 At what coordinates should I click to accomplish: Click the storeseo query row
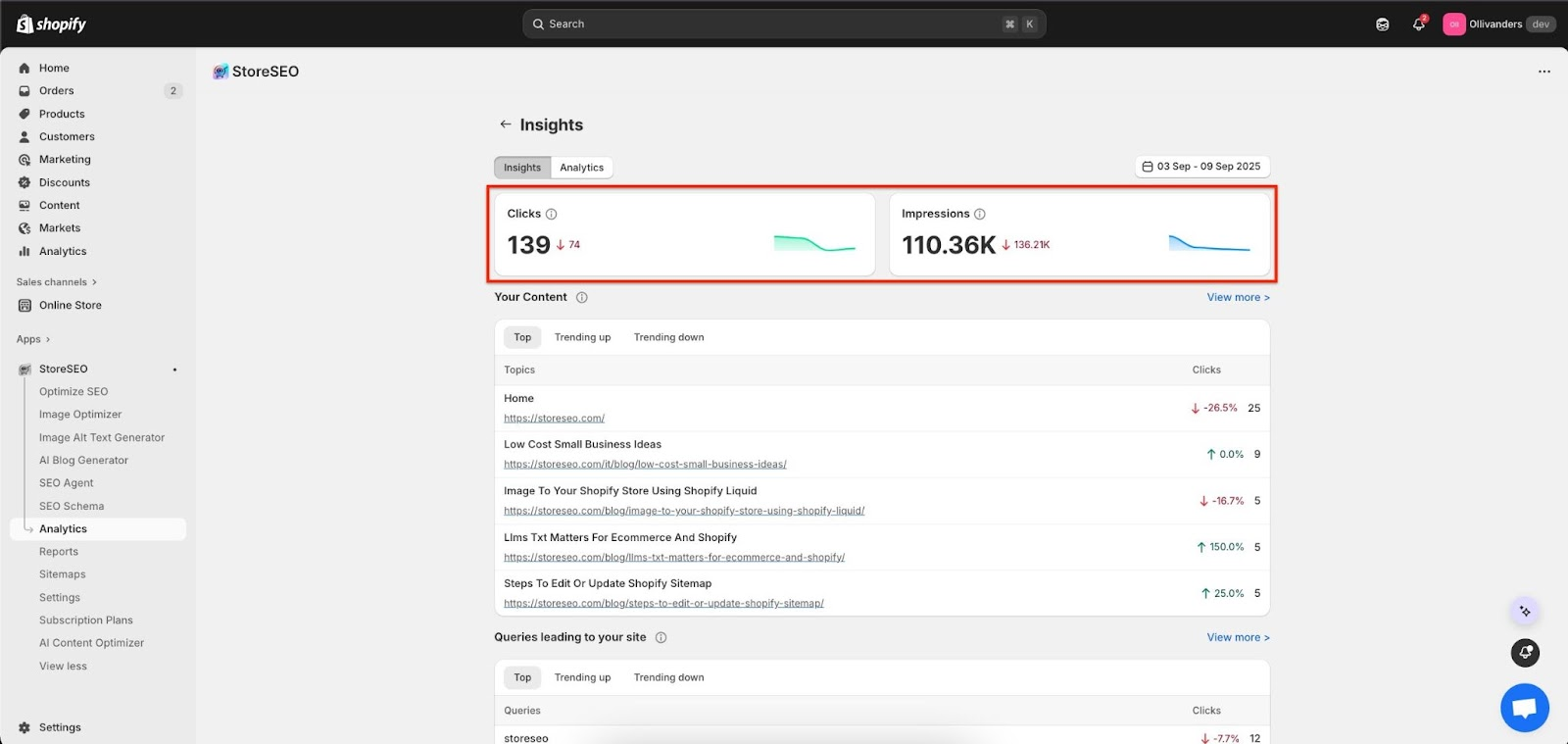[882, 736]
